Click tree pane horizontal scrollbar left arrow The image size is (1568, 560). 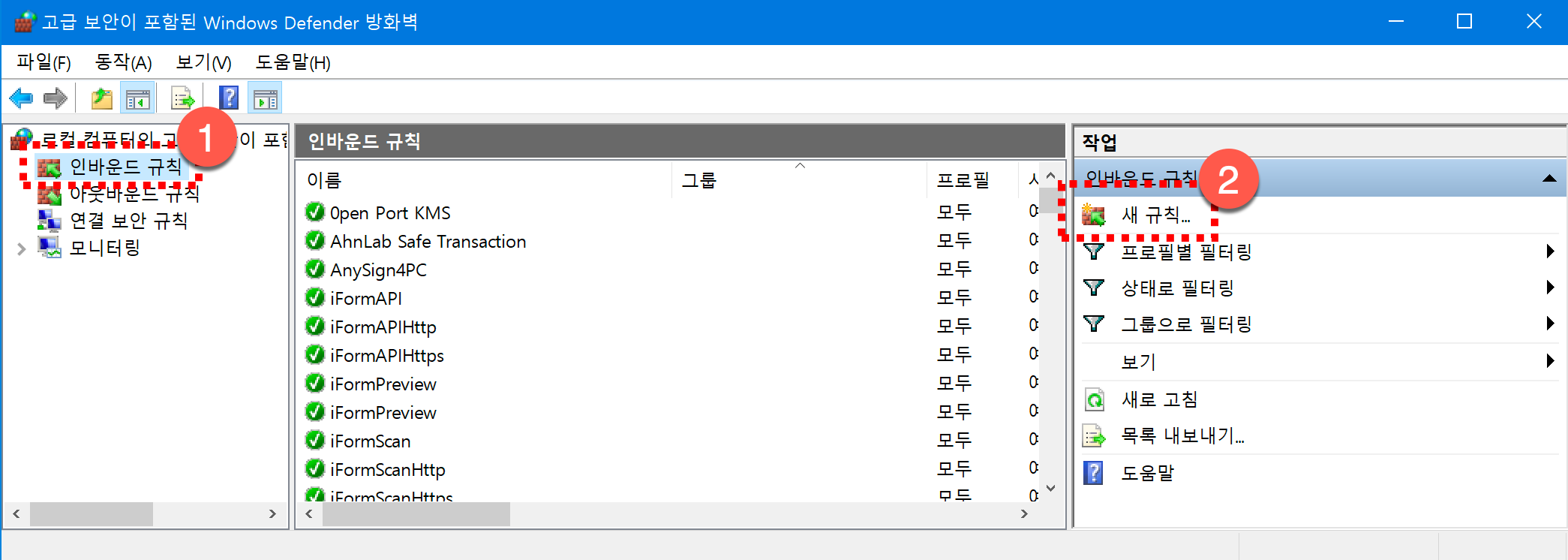(17, 514)
